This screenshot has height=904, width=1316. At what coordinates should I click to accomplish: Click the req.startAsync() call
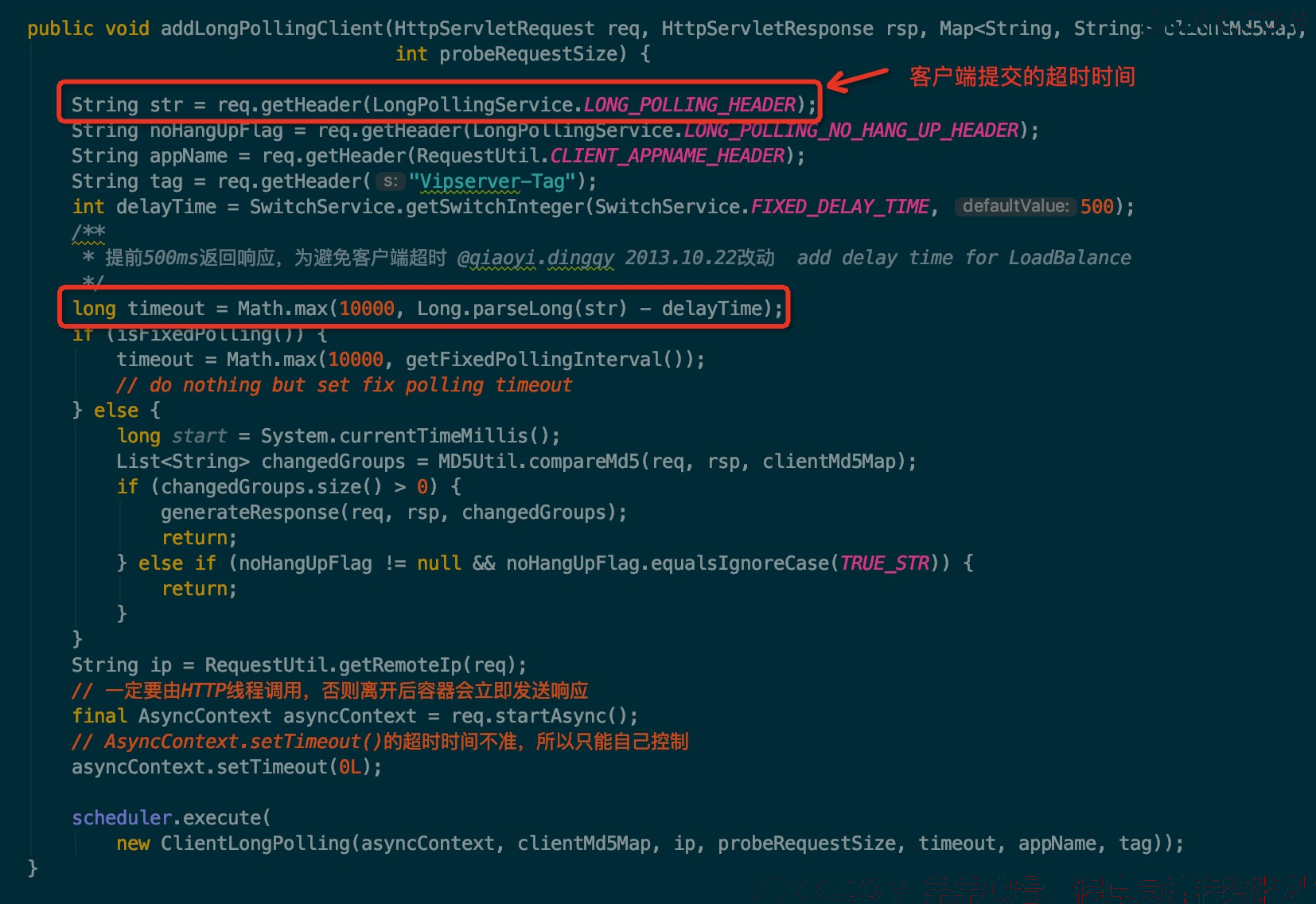click(539, 716)
